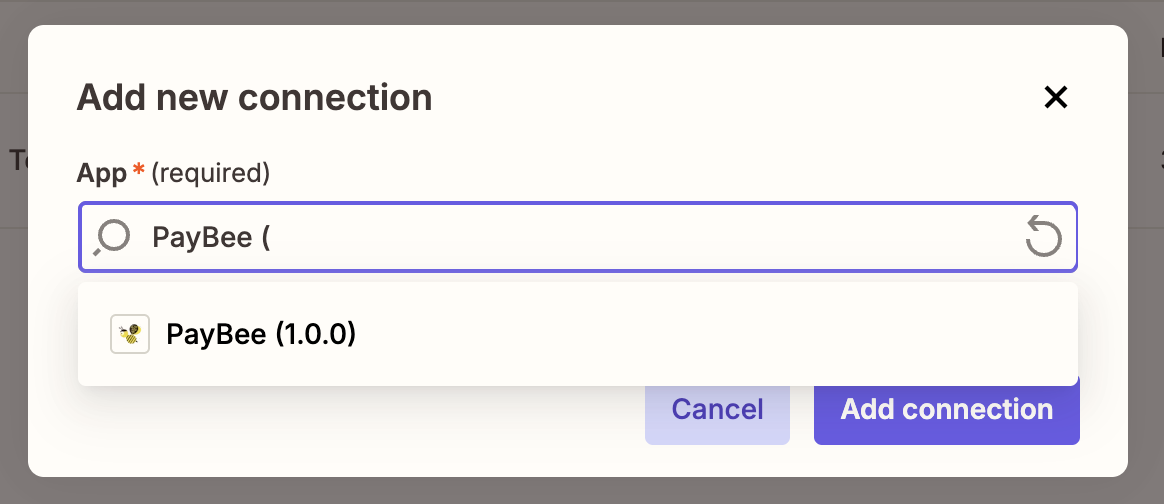
Task: Click the dropdown panel's bottom padding
Action: click(578, 377)
